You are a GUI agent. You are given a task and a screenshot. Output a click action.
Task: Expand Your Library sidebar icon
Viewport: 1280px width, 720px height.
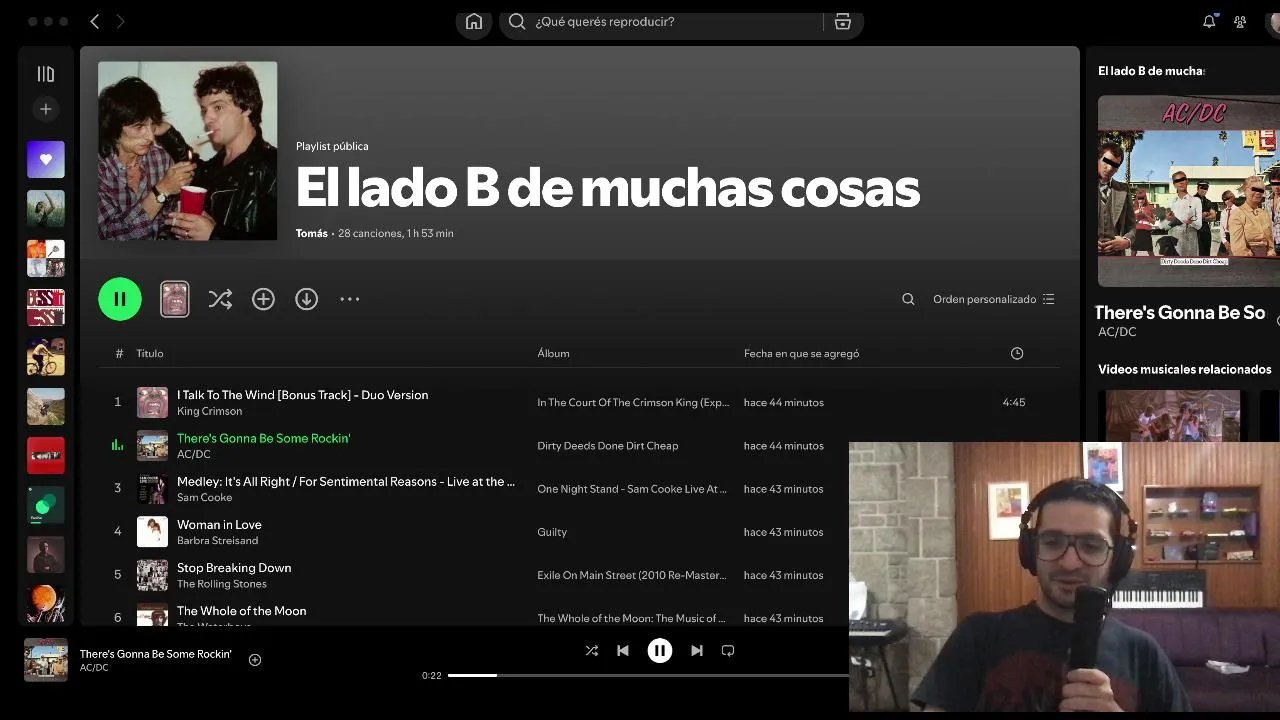45,74
